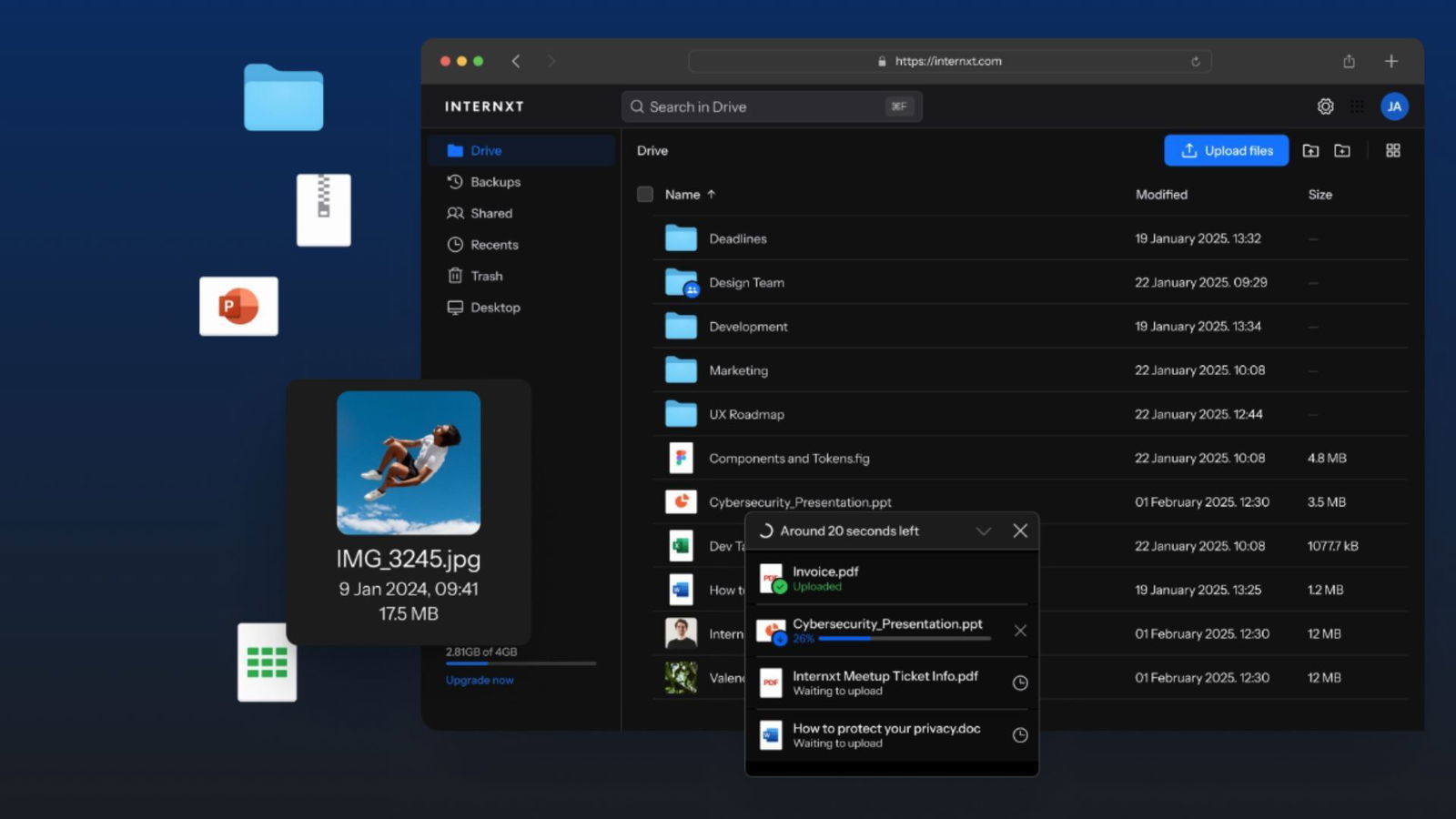Open the settings gear icon
Image resolution: width=1456 pixels, height=819 pixels.
pyautogui.click(x=1325, y=106)
